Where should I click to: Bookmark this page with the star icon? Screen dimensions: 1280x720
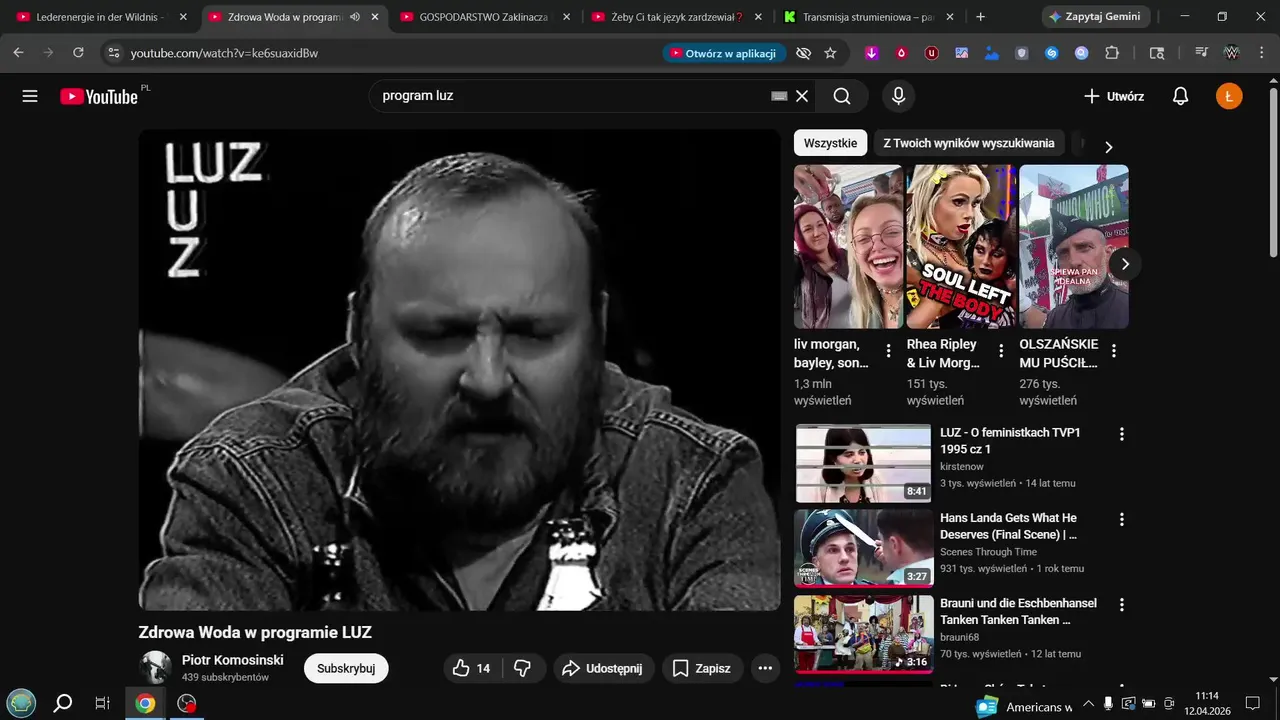click(830, 53)
